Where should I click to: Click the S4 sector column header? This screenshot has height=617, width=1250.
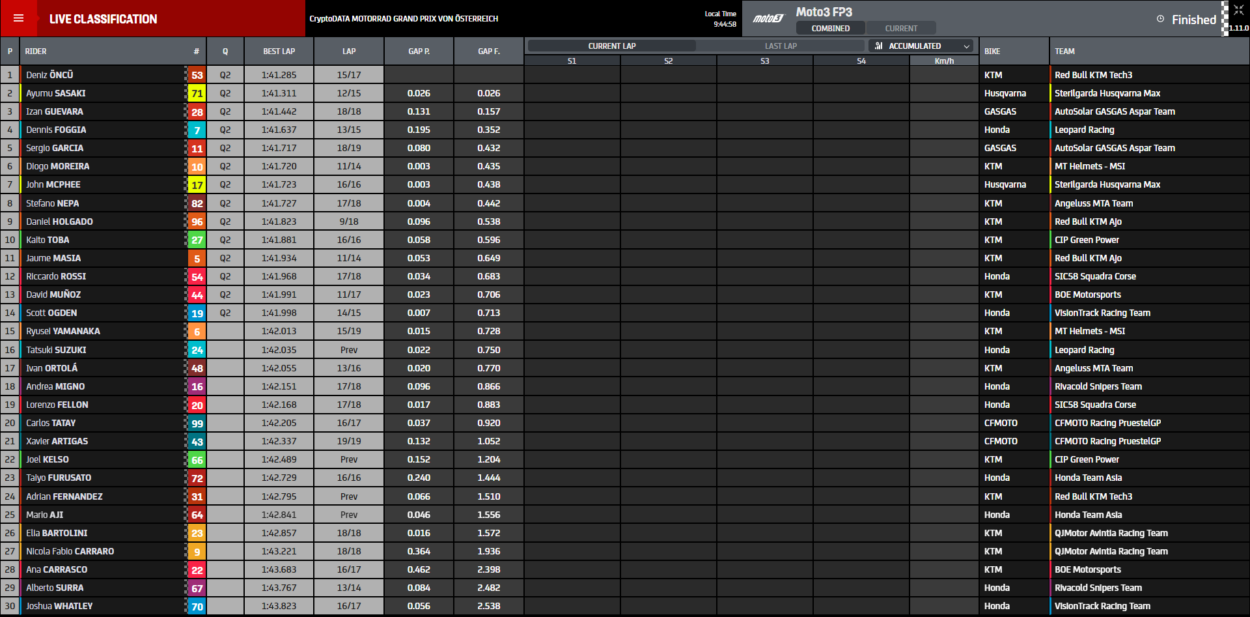pyautogui.click(x=861, y=61)
